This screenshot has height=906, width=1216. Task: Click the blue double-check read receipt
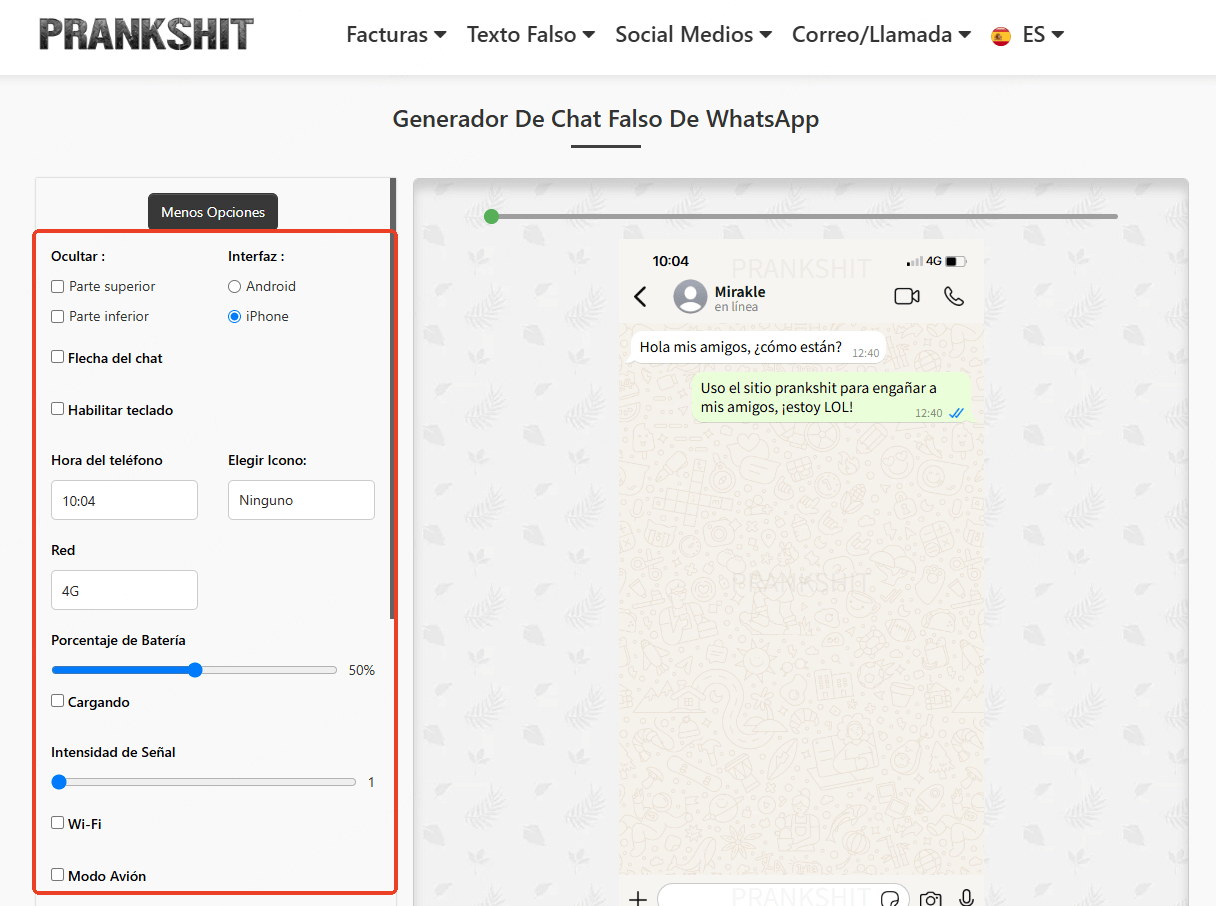click(x=956, y=413)
